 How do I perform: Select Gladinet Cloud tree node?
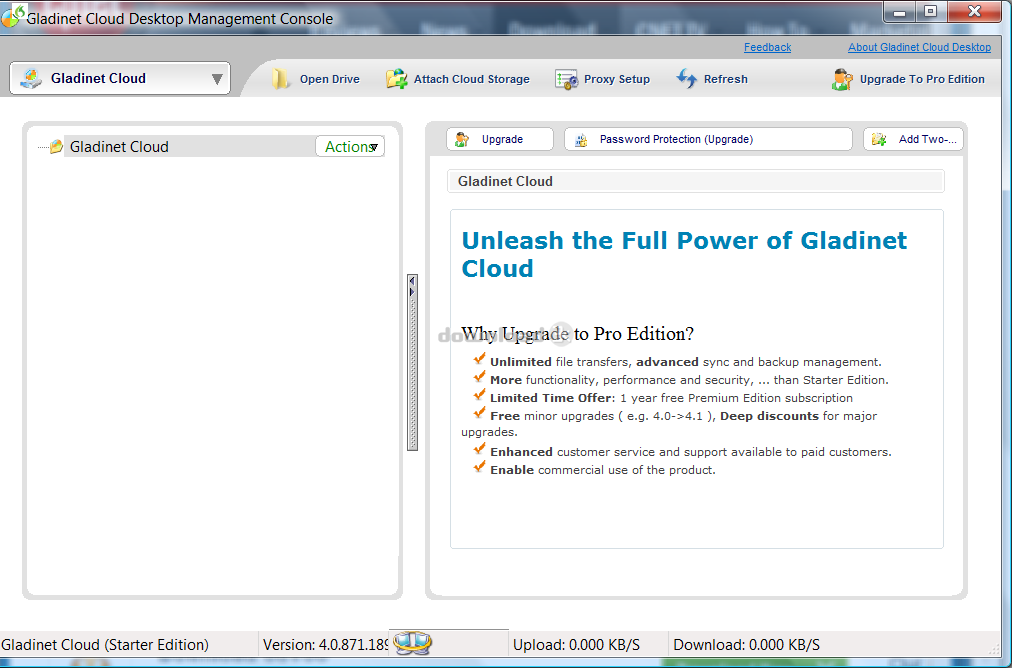(x=119, y=147)
